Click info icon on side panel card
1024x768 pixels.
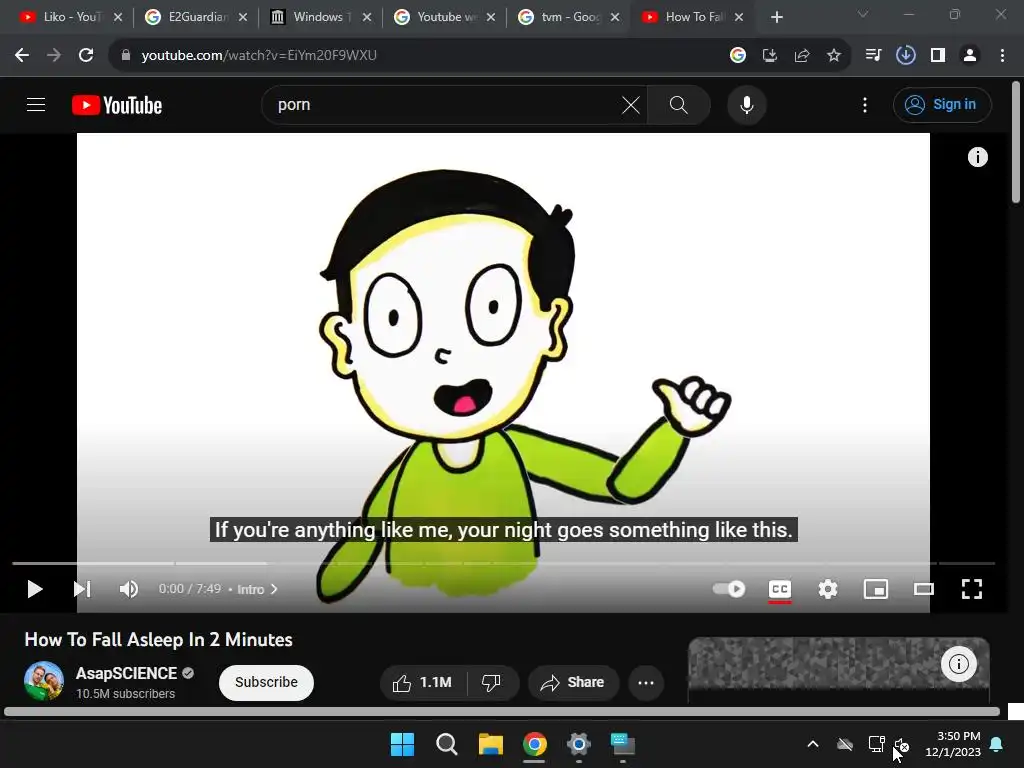pos(958,664)
